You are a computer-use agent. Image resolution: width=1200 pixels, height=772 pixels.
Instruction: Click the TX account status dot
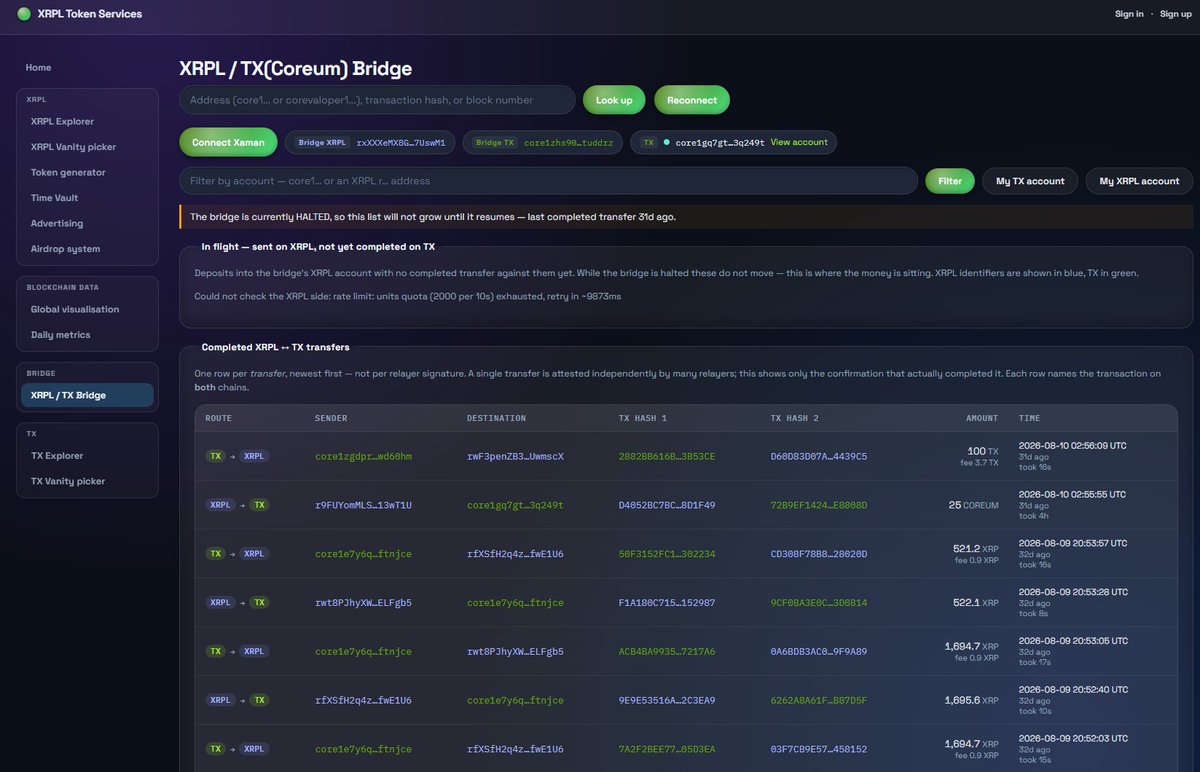pyautogui.click(x=666, y=143)
